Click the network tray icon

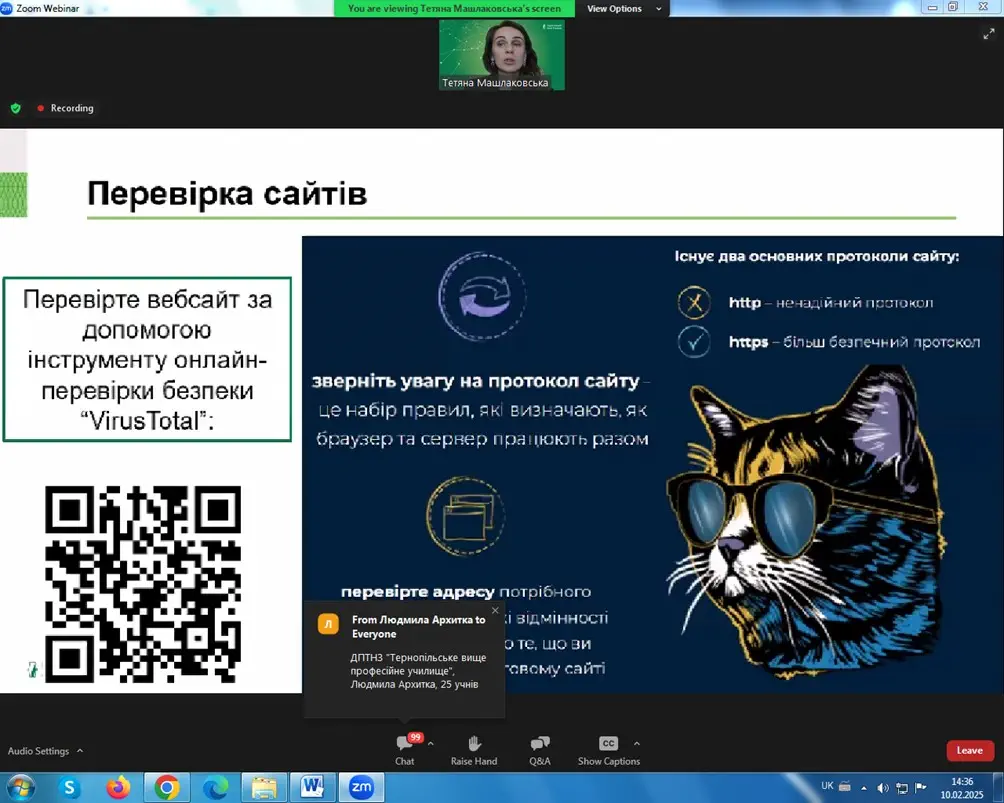[x=902, y=788]
